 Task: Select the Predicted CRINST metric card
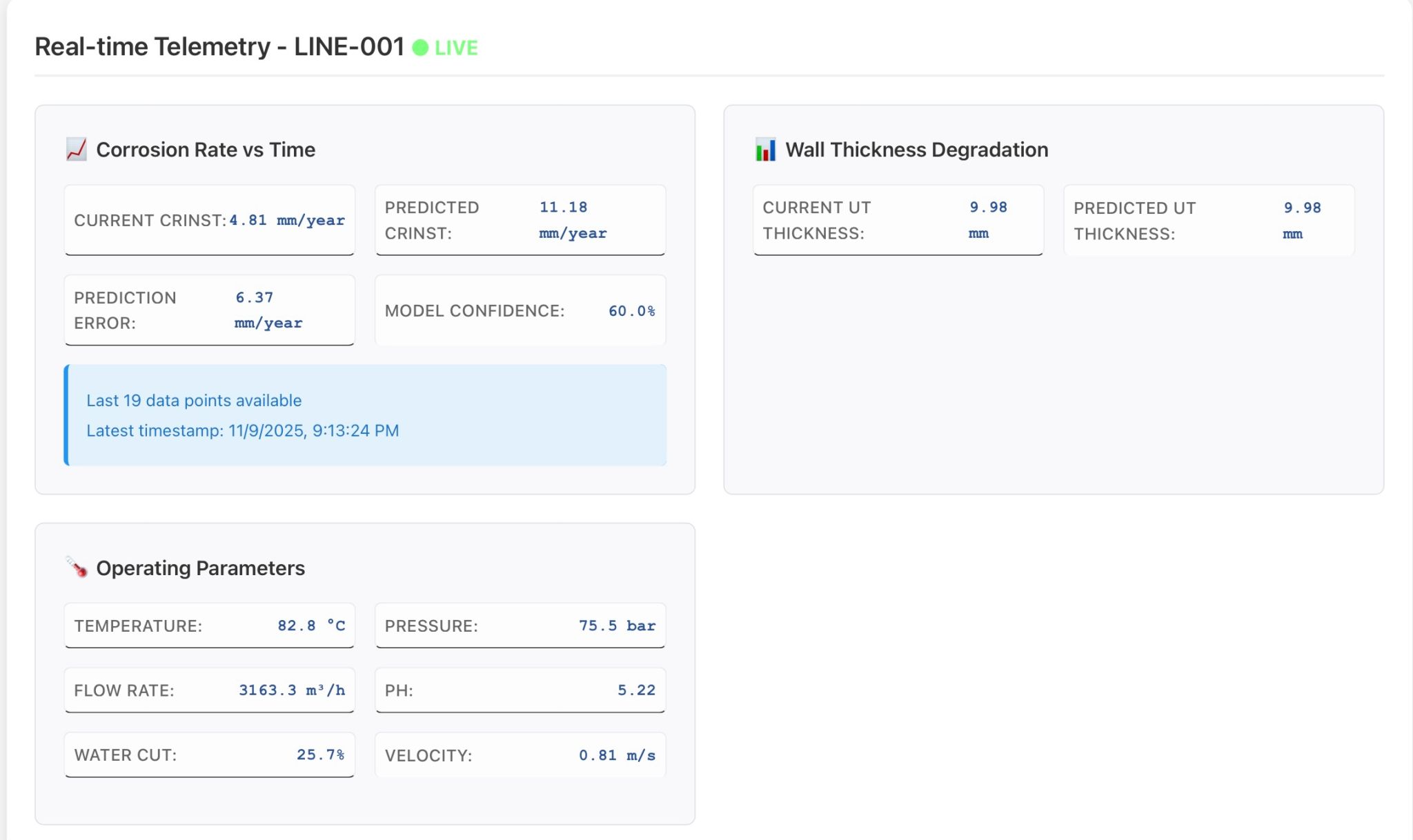coord(520,220)
